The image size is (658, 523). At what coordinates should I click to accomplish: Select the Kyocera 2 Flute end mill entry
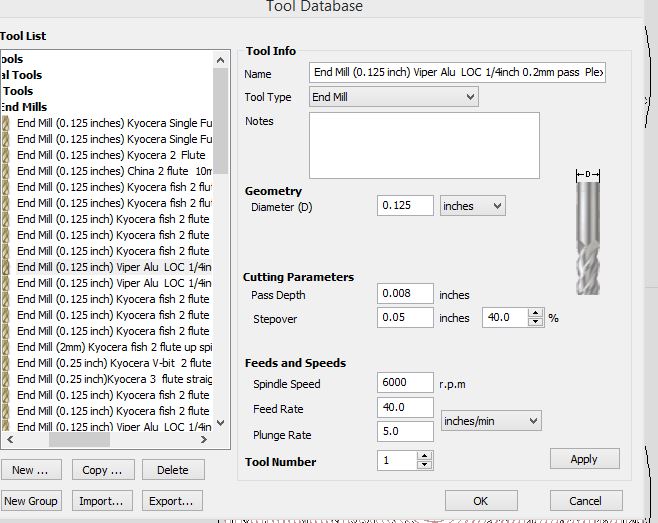(112, 155)
